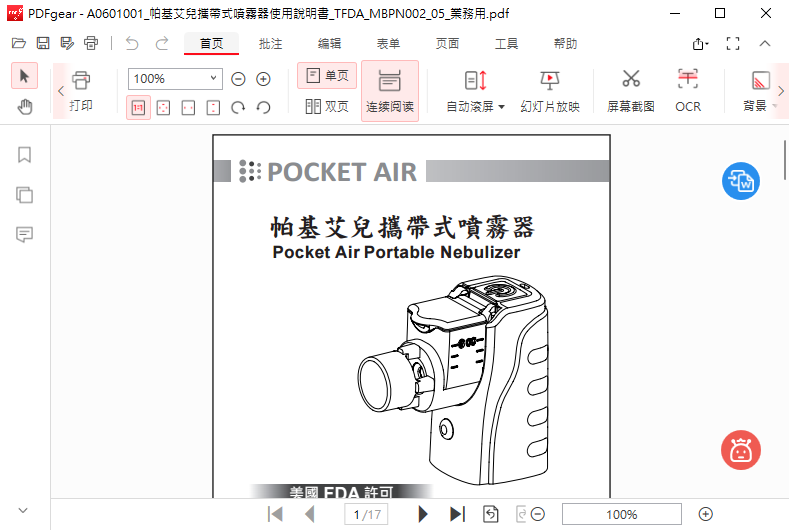Click the go back to previous view icon
The image size is (789, 530).
[x=491, y=514]
